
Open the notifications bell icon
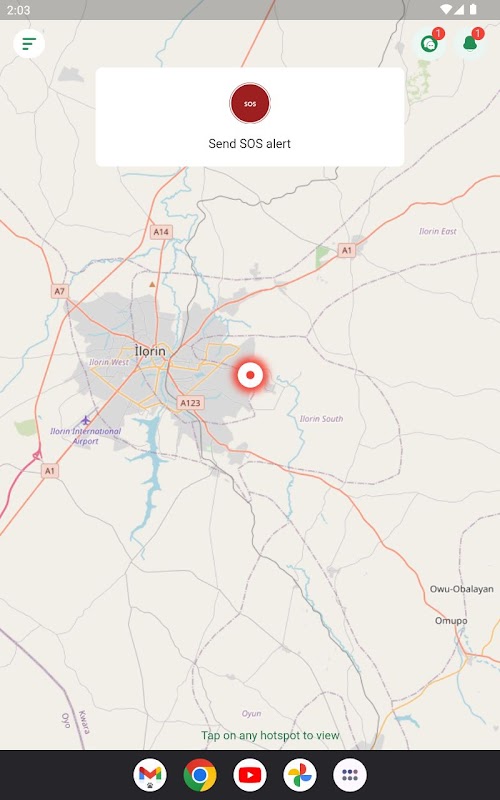click(x=470, y=44)
